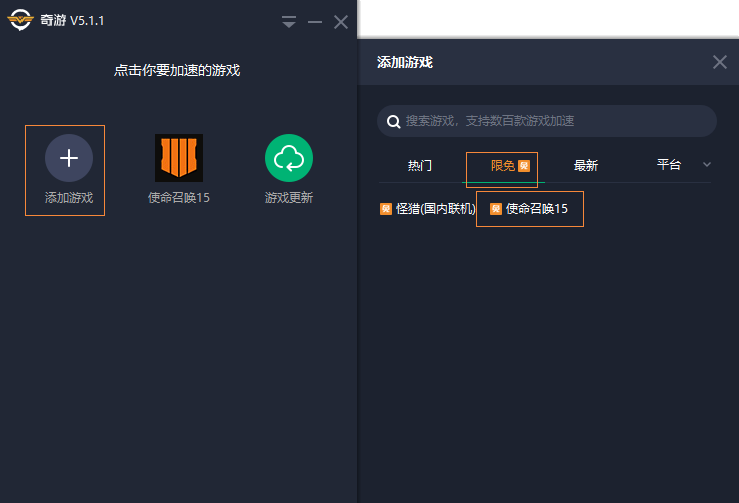Expand the chevron next to 平台
The width and height of the screenshot is (739, 503).
(706, 165)
